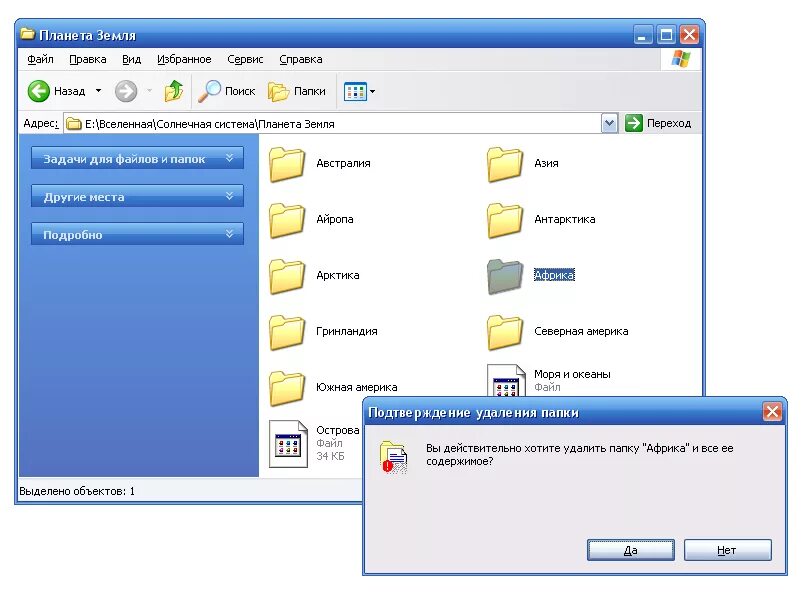Open the Вид menu

click(x=132, y=59)
